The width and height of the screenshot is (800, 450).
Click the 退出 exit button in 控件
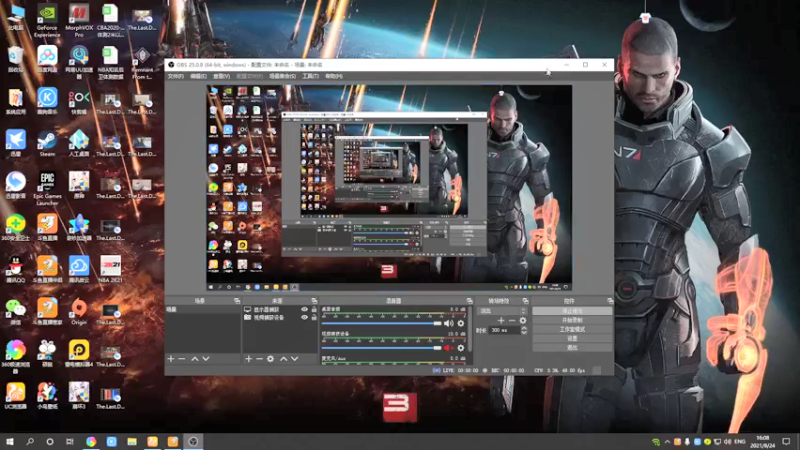(572, 347)
